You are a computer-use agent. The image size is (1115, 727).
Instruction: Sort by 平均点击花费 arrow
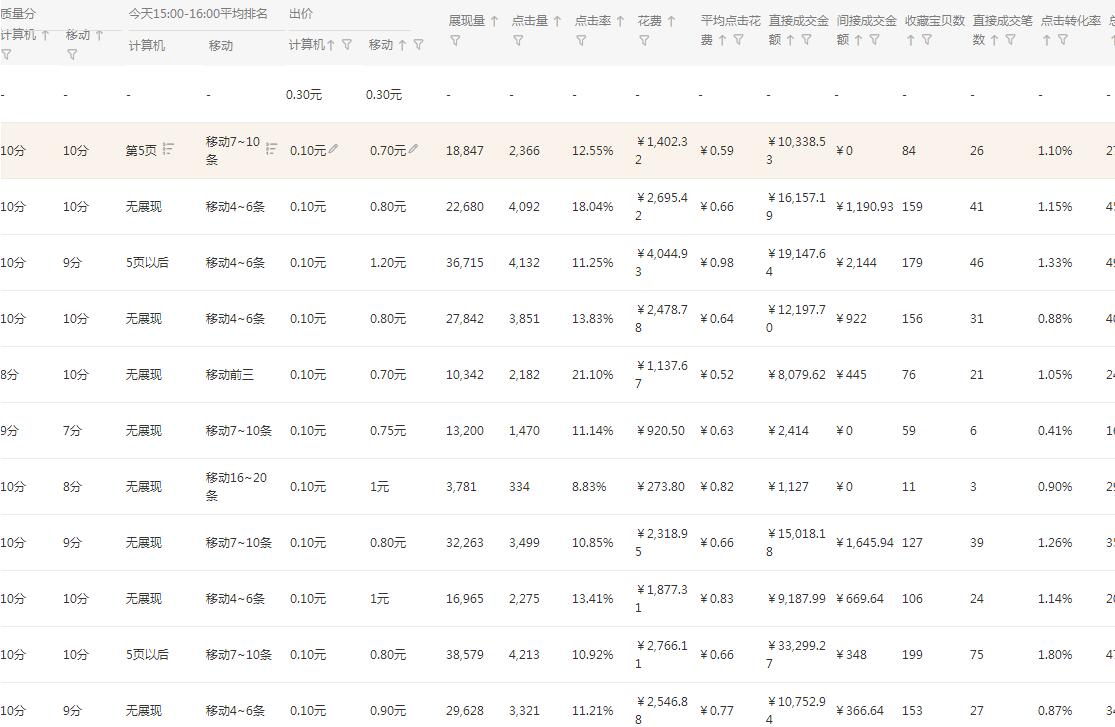click(x=722, y=41)
